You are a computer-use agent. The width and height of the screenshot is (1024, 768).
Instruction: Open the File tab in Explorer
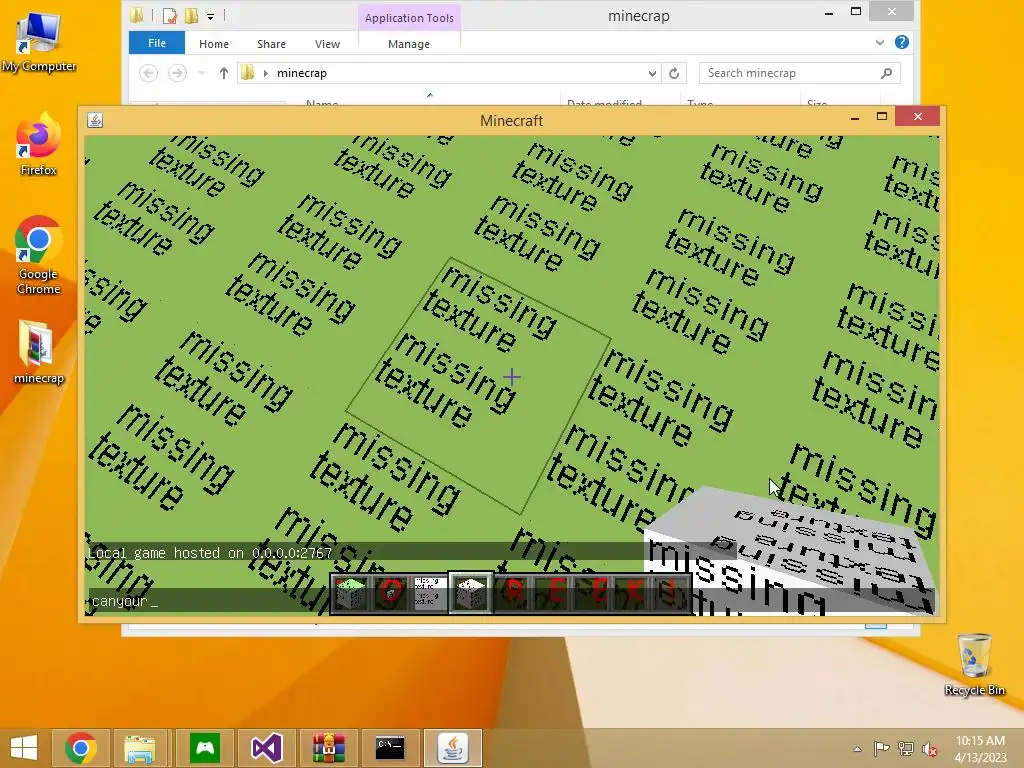(157, 43)
